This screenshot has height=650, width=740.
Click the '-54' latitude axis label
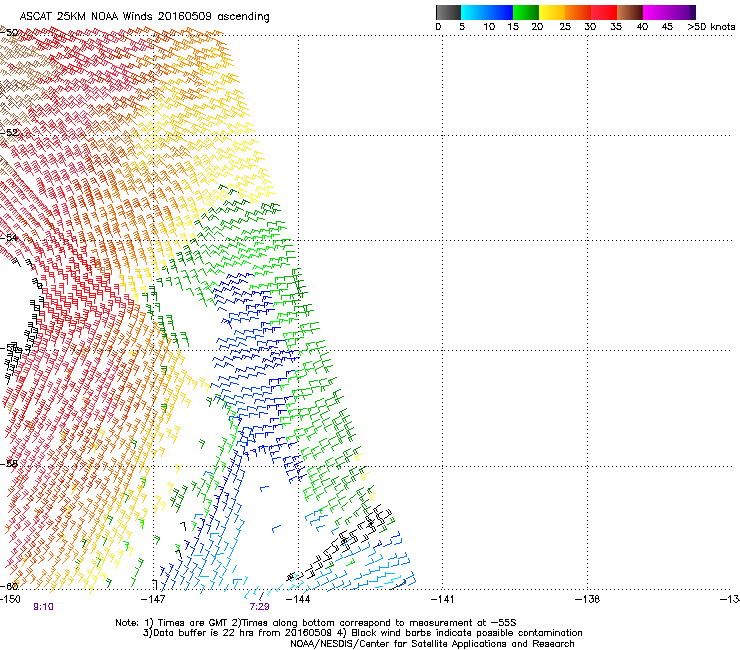(9, 237)
